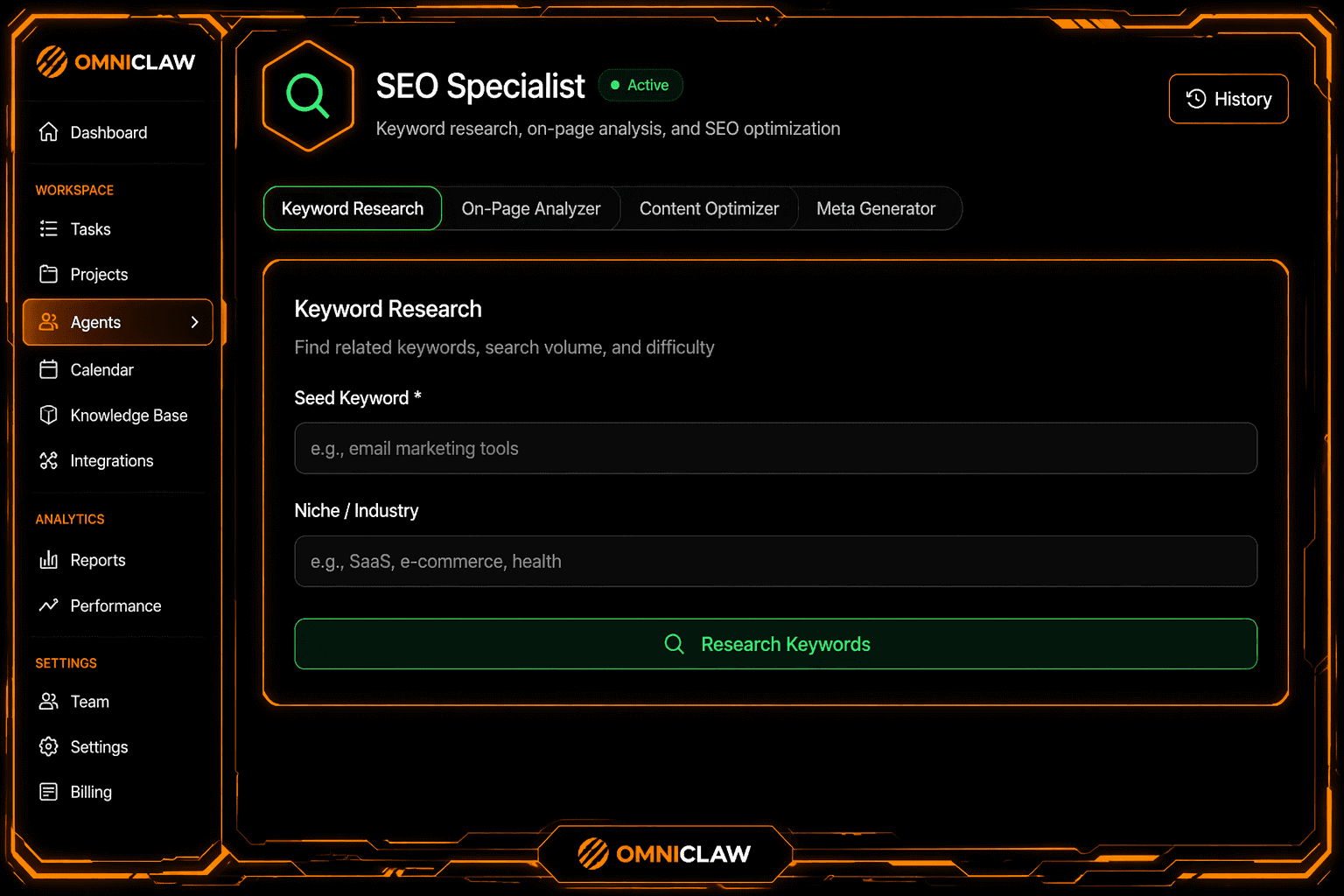Open Team under Settings section

click(117, 702)
